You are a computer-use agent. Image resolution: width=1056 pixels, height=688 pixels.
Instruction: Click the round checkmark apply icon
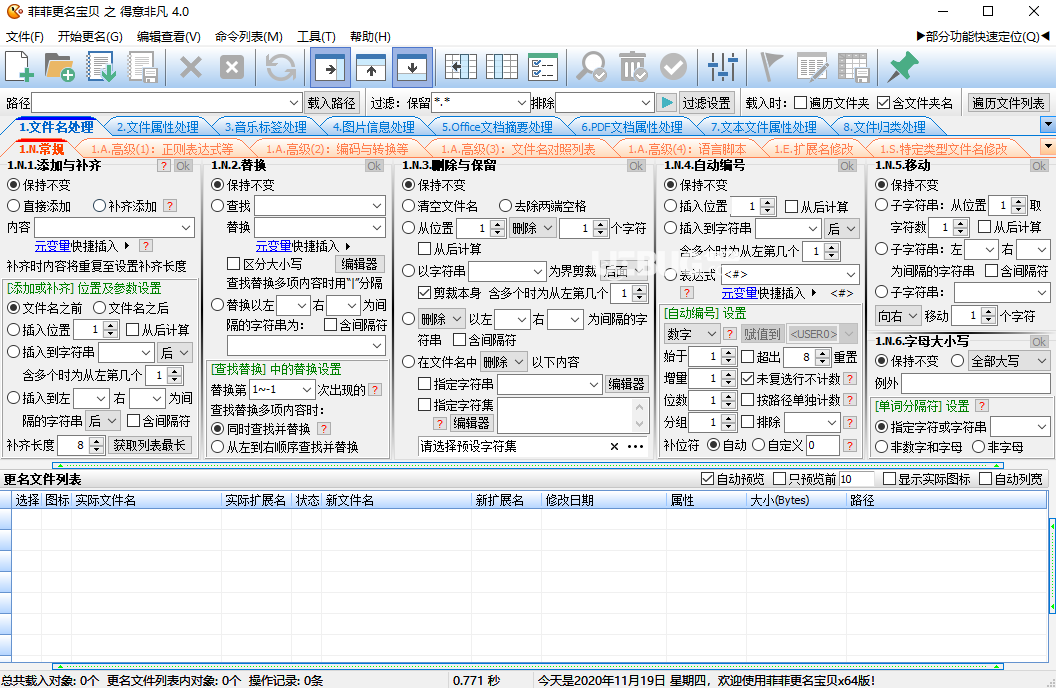[x=673, y=67]
